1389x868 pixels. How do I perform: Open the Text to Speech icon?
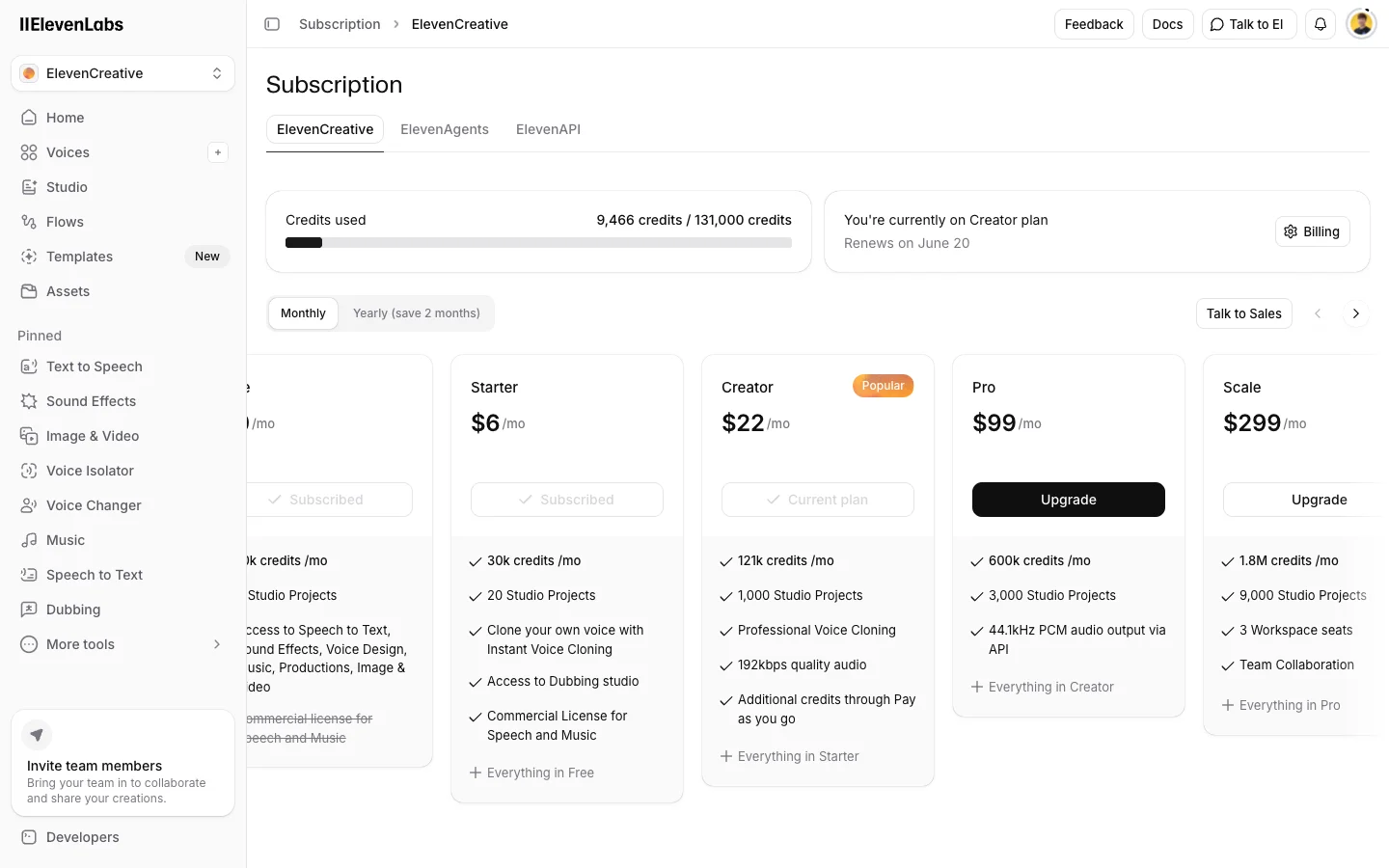pos(29,366)
